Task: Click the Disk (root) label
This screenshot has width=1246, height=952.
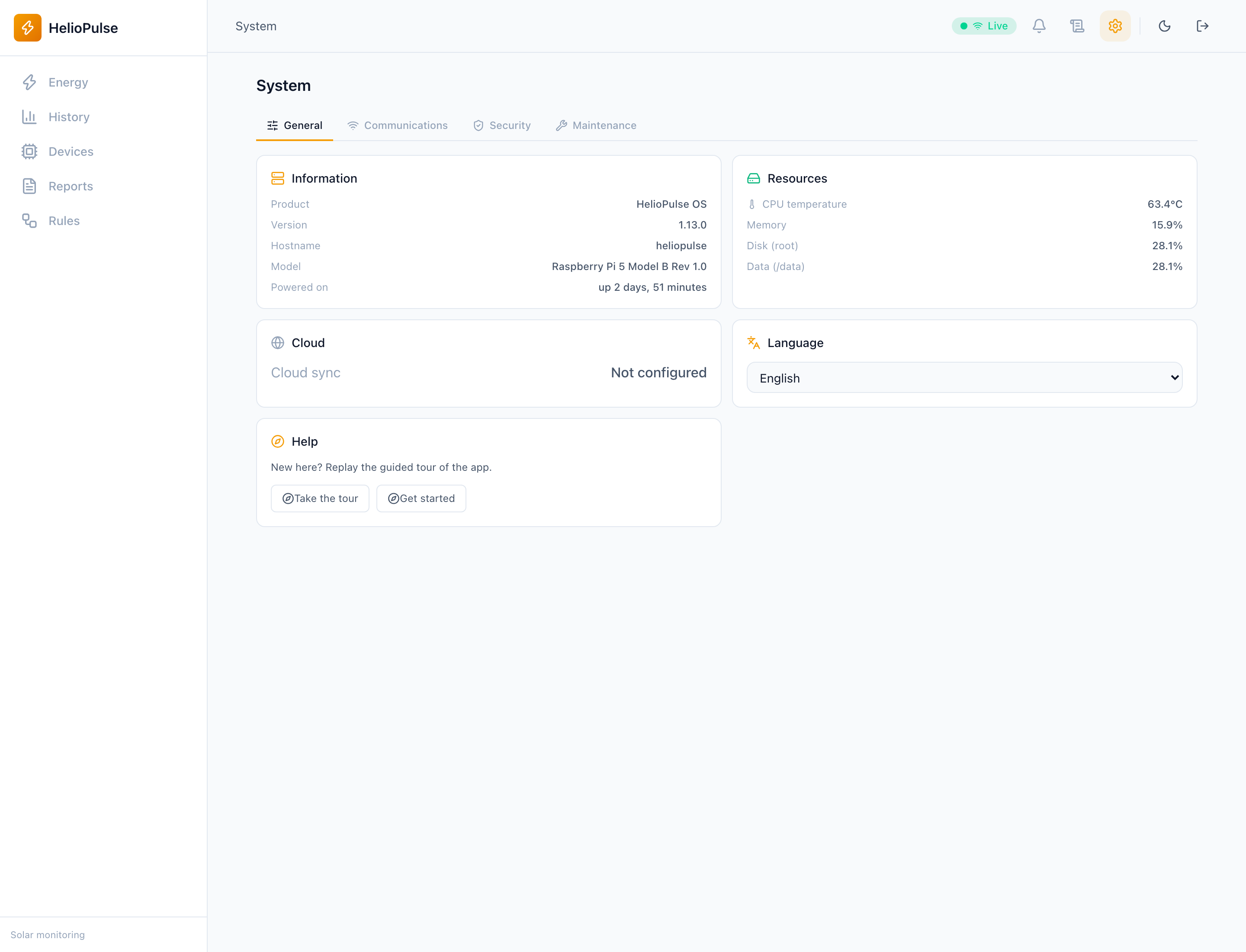Action: (x=772, y=246)
